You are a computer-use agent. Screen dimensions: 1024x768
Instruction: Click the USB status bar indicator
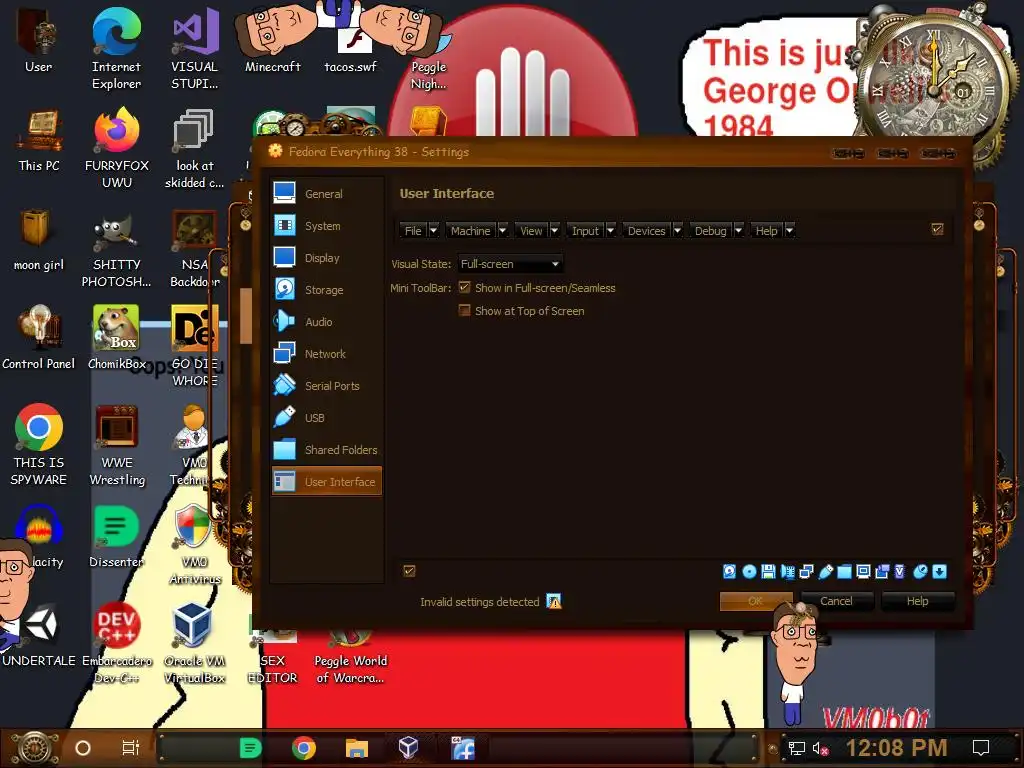(825, 572)
